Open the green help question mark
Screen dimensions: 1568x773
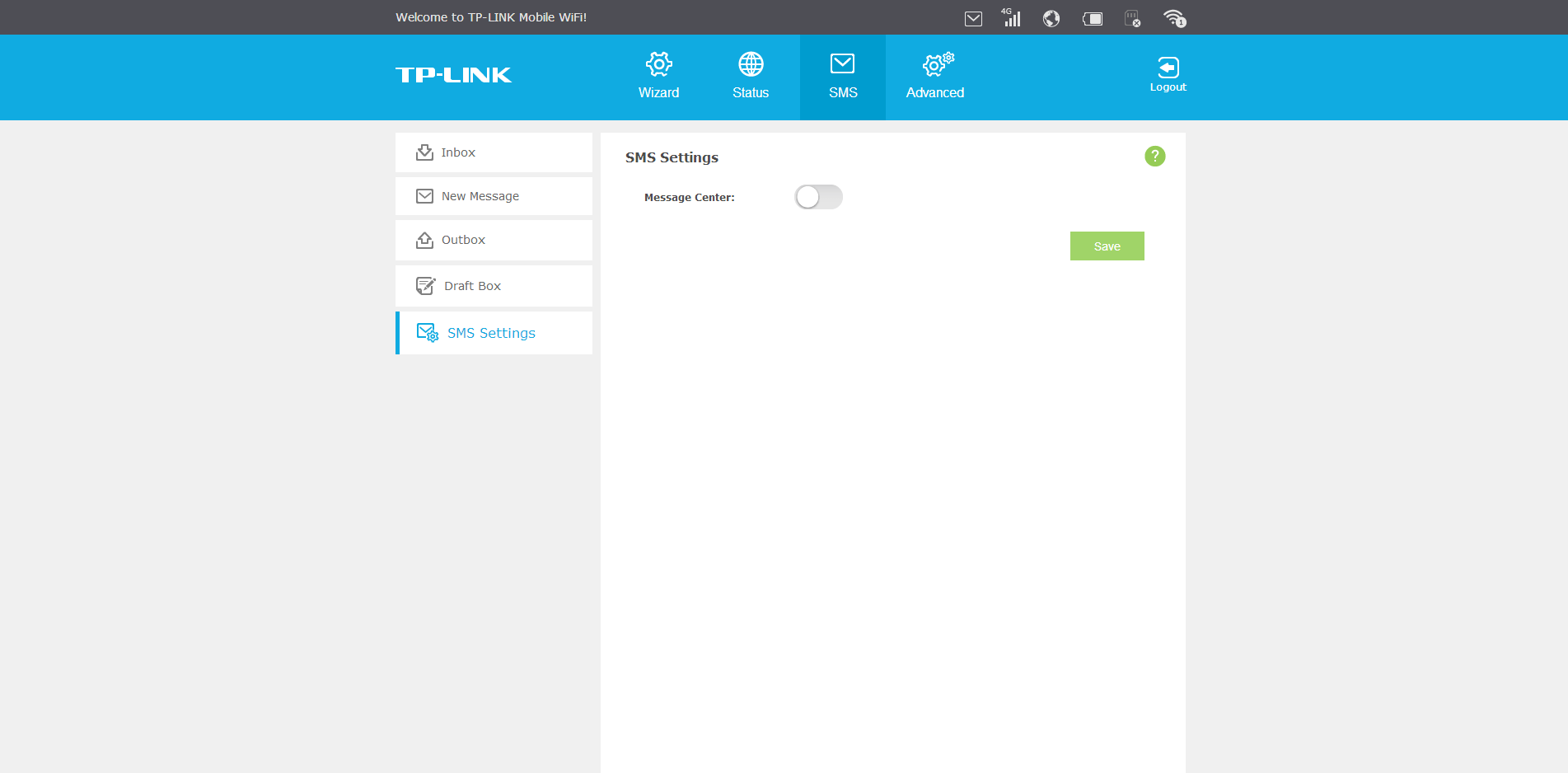1154,156
